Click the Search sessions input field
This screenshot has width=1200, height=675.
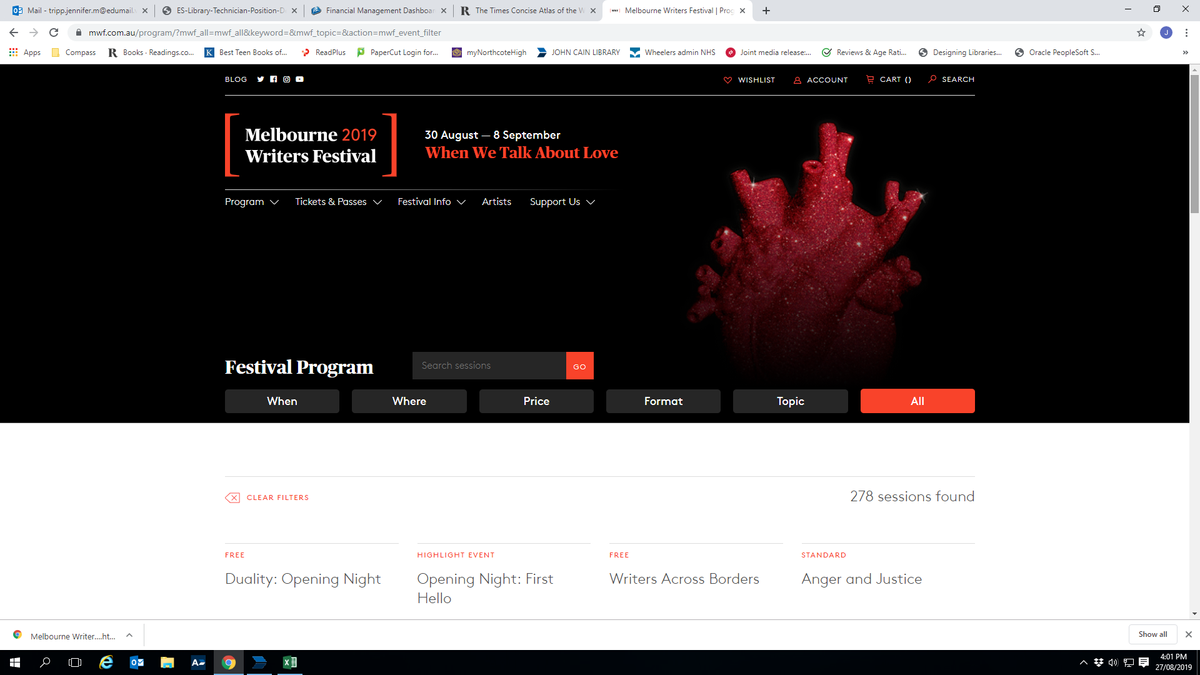(489, 366)
